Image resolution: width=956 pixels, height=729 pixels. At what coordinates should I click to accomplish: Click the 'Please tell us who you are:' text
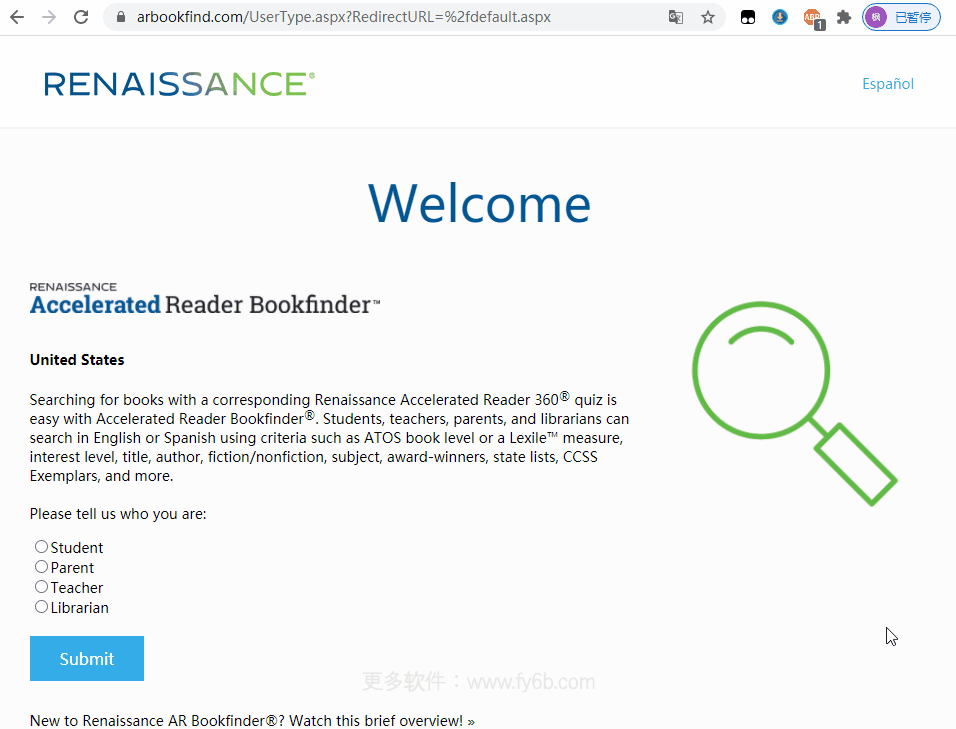118,514
